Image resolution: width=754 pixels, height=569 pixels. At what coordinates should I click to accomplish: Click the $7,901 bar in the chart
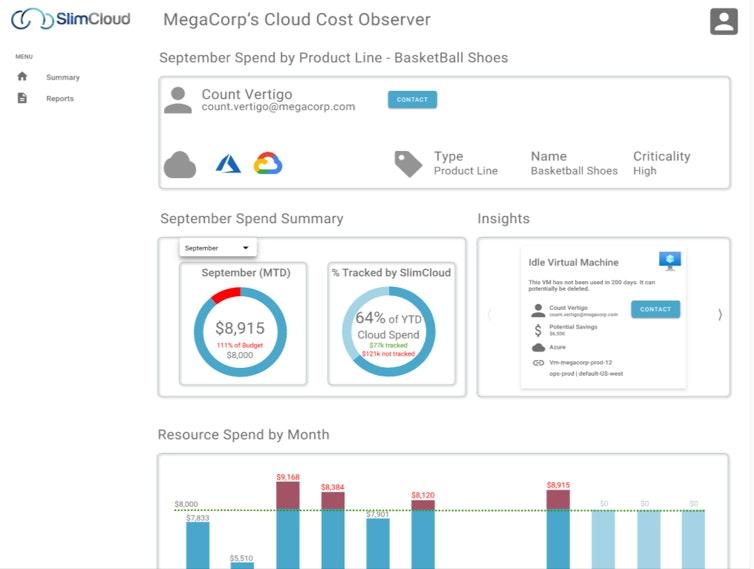pos(378,544)
